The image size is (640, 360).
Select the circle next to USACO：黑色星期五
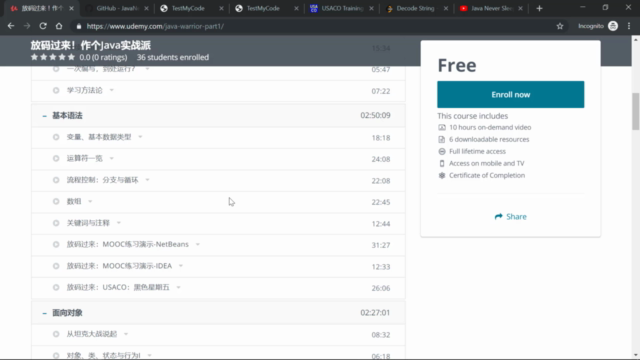tap(56, 287)
